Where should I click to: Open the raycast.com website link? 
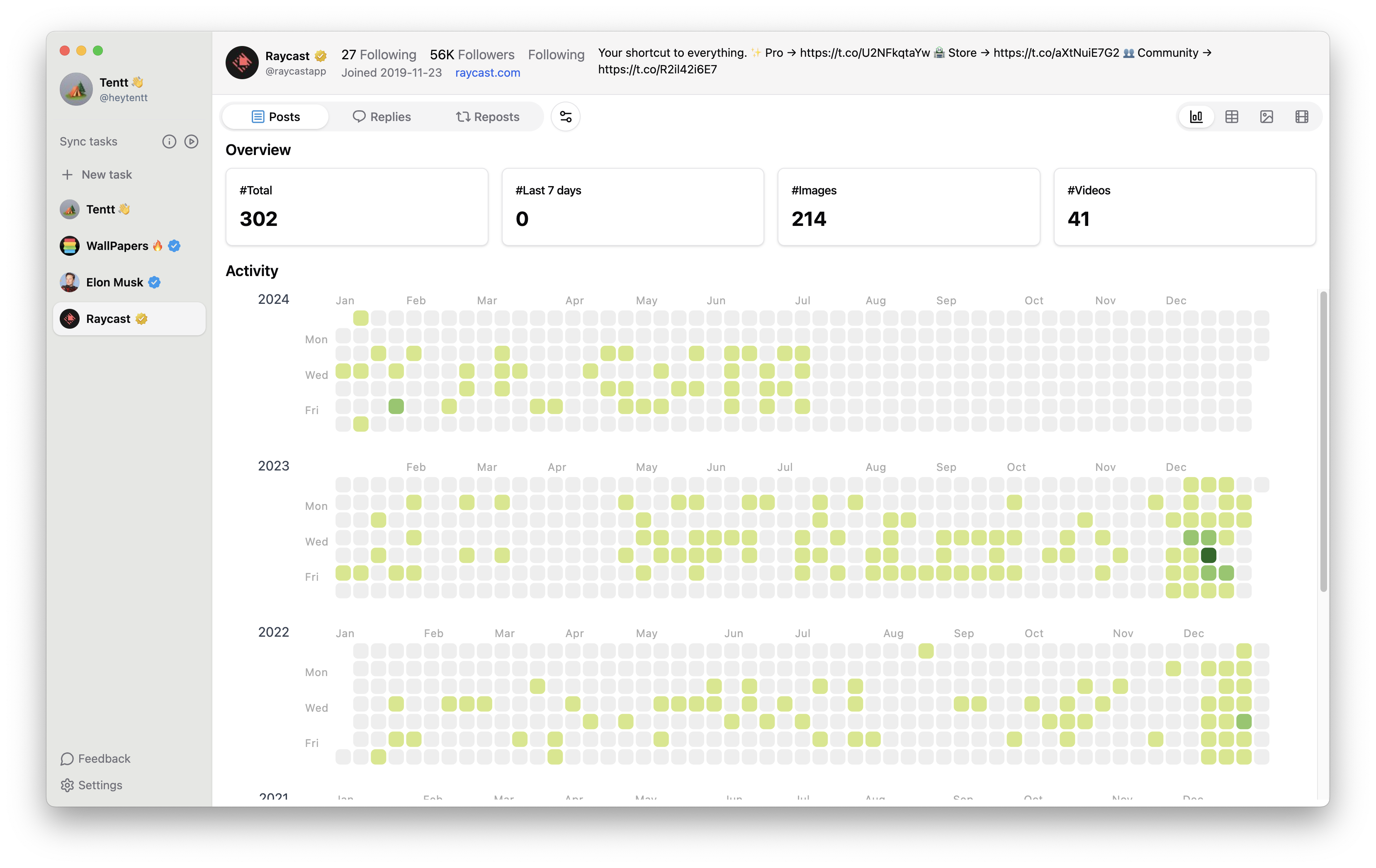(x=487, y=73)
